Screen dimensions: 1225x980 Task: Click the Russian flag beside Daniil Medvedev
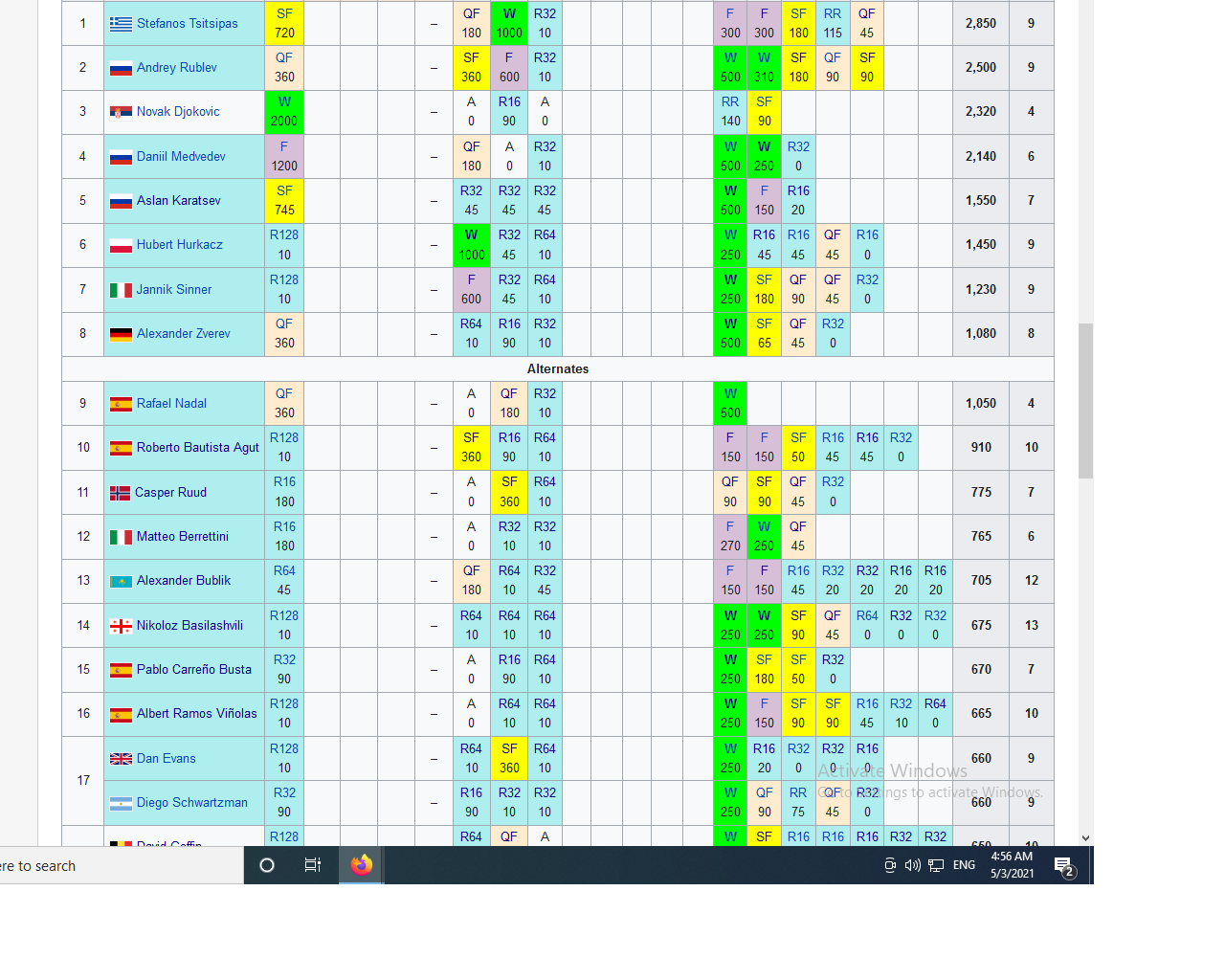tap(121, 157)
